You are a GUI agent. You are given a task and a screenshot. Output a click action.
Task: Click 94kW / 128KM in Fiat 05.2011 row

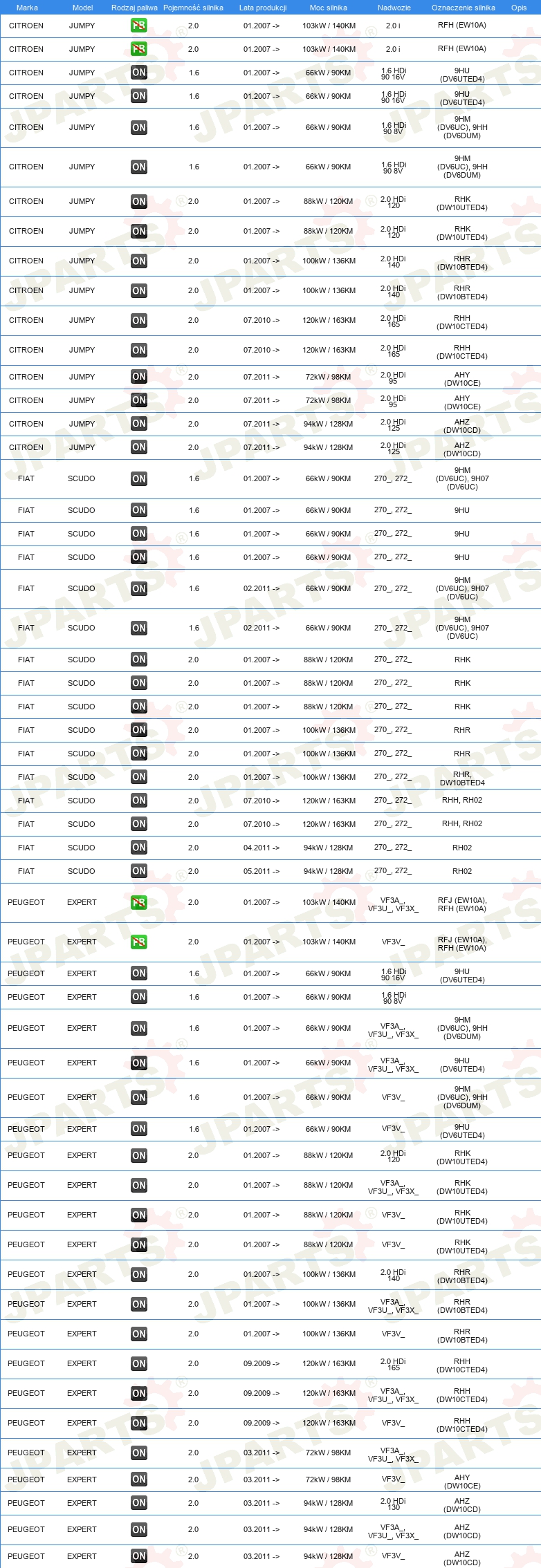click(329, 871)
